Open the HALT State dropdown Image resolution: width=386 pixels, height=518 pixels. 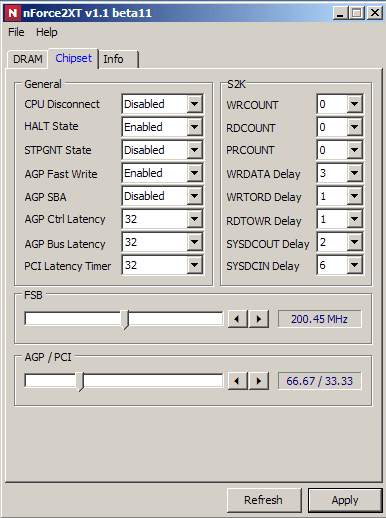coord(162,127)
